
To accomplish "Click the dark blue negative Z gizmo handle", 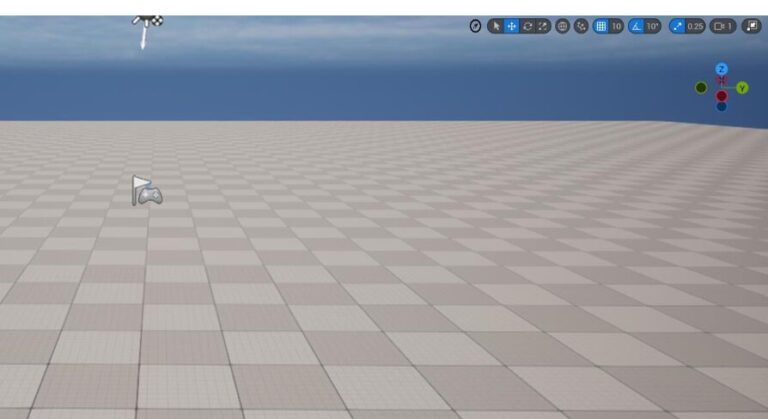I will pyautogui.click(x=721, y=106).
